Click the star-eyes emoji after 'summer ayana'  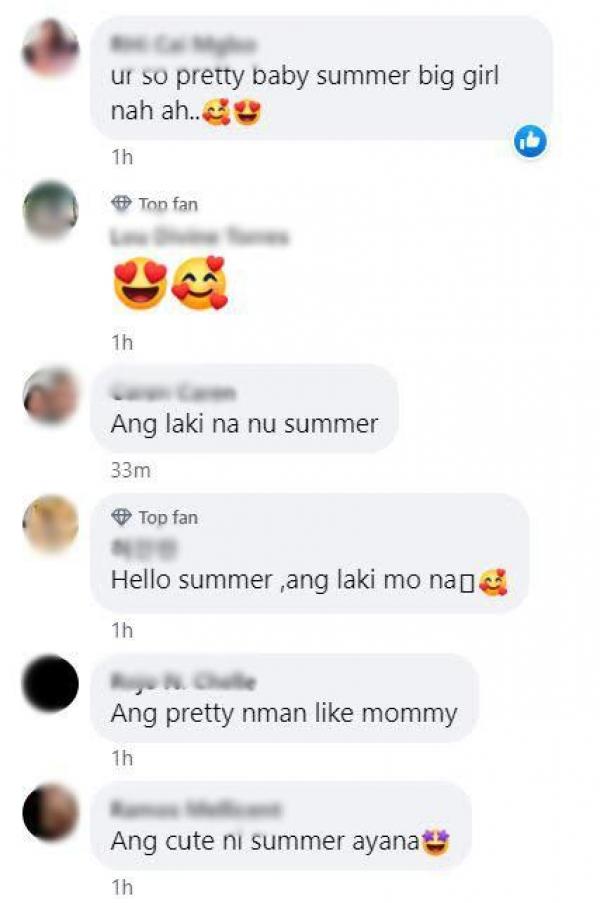tap(435, 842)
